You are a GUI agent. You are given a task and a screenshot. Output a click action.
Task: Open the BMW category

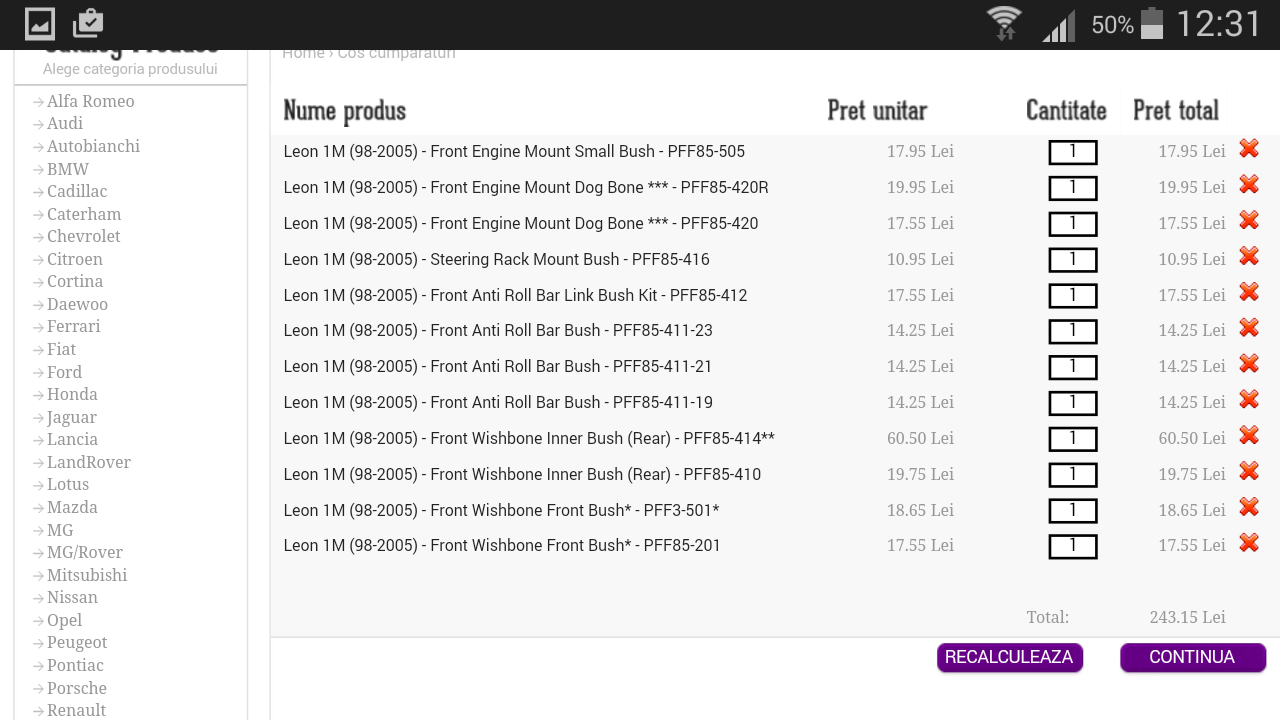click(68, 169)
